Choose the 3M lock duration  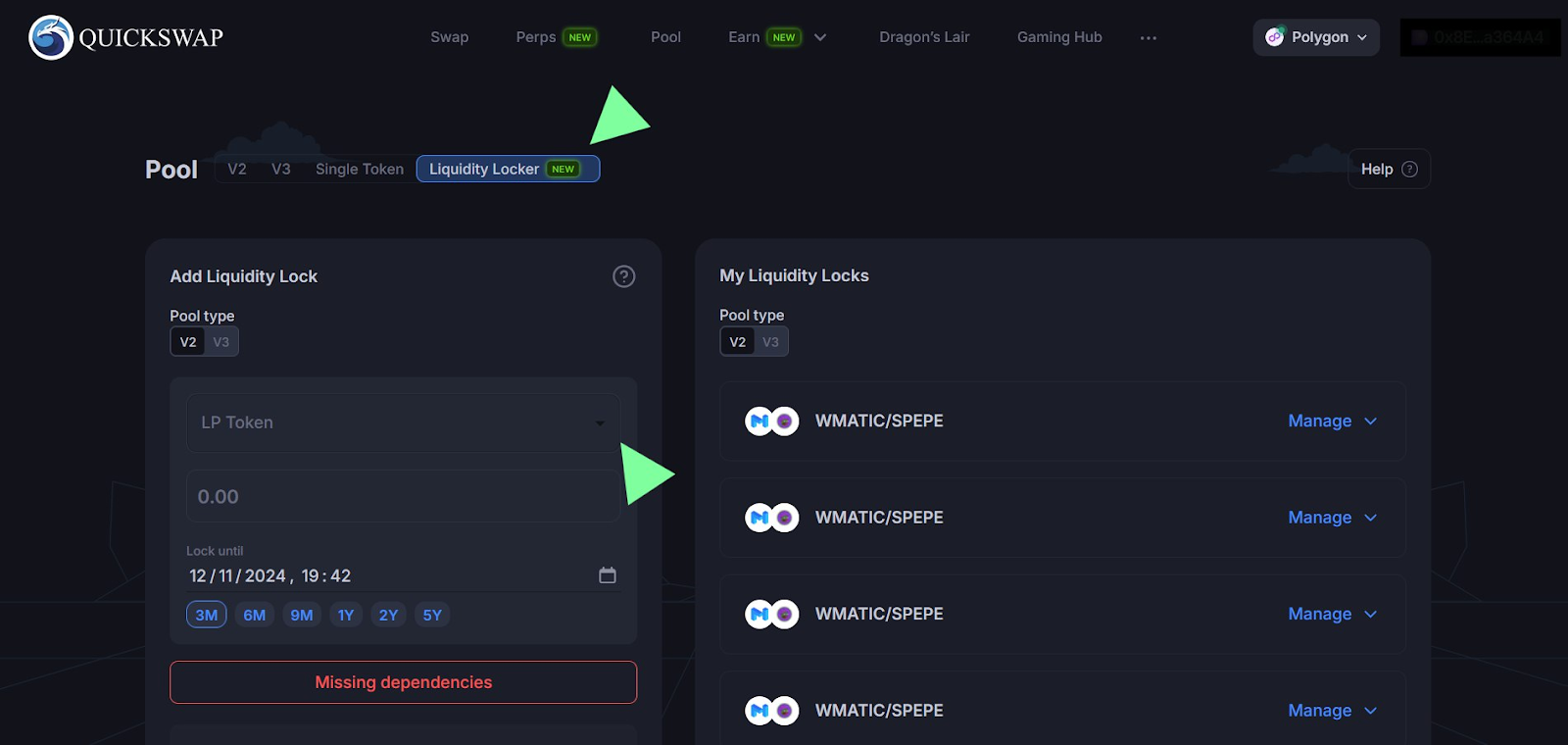(207, 615)
